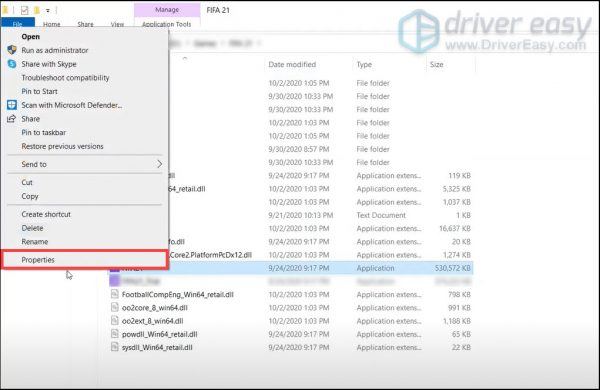Click the 9/30/2020 8:57 PM folder row

click(291, 149)
